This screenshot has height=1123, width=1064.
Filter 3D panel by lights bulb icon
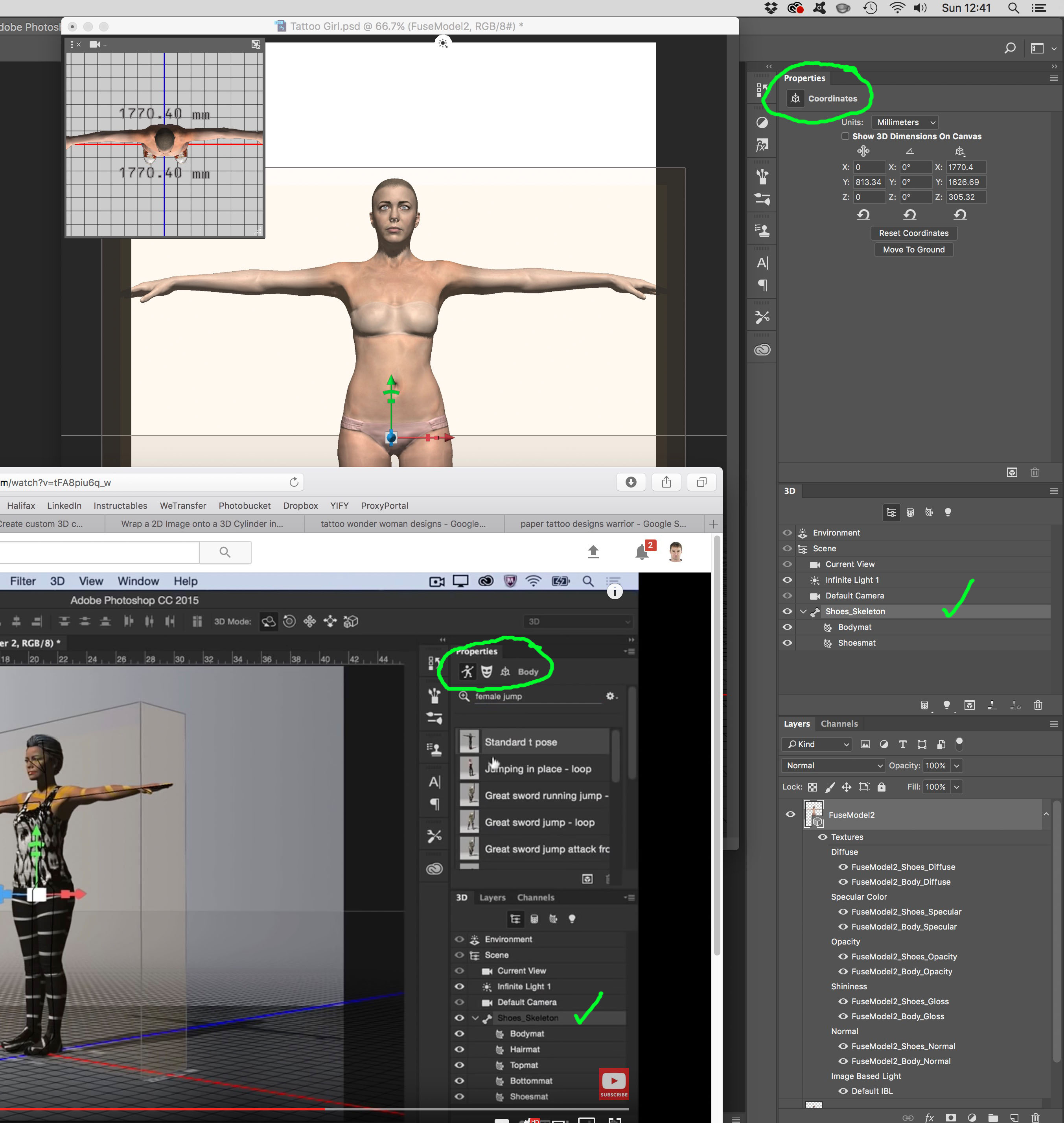point(947,513)
